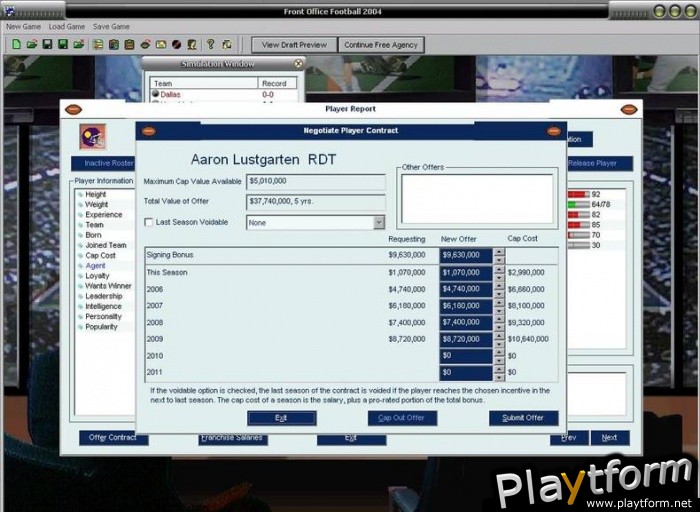This screenshot has height=512, width=700.
Task: Click the football toolbar icon
Action: tap(145, 44)
